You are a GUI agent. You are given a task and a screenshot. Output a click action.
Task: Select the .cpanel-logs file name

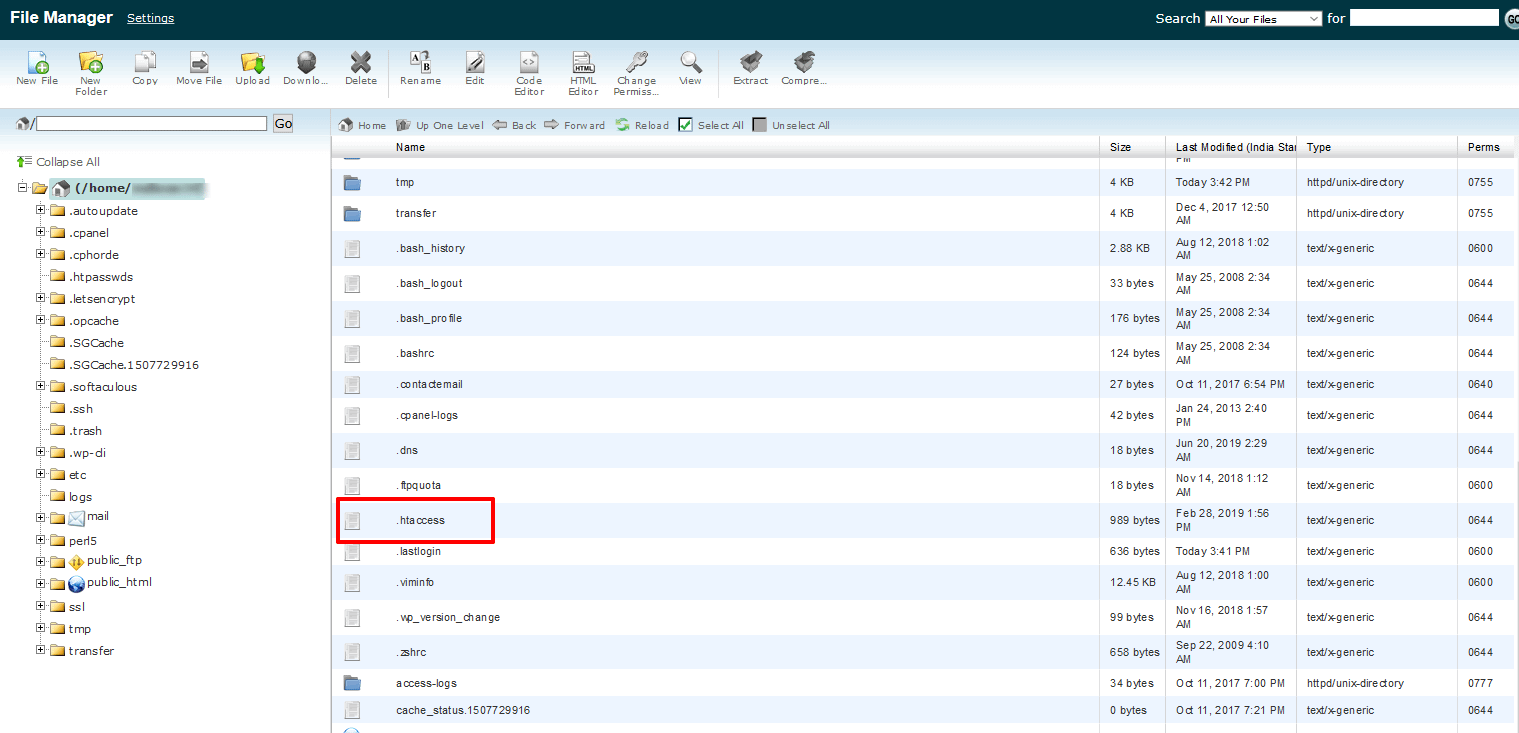[427, 415]
